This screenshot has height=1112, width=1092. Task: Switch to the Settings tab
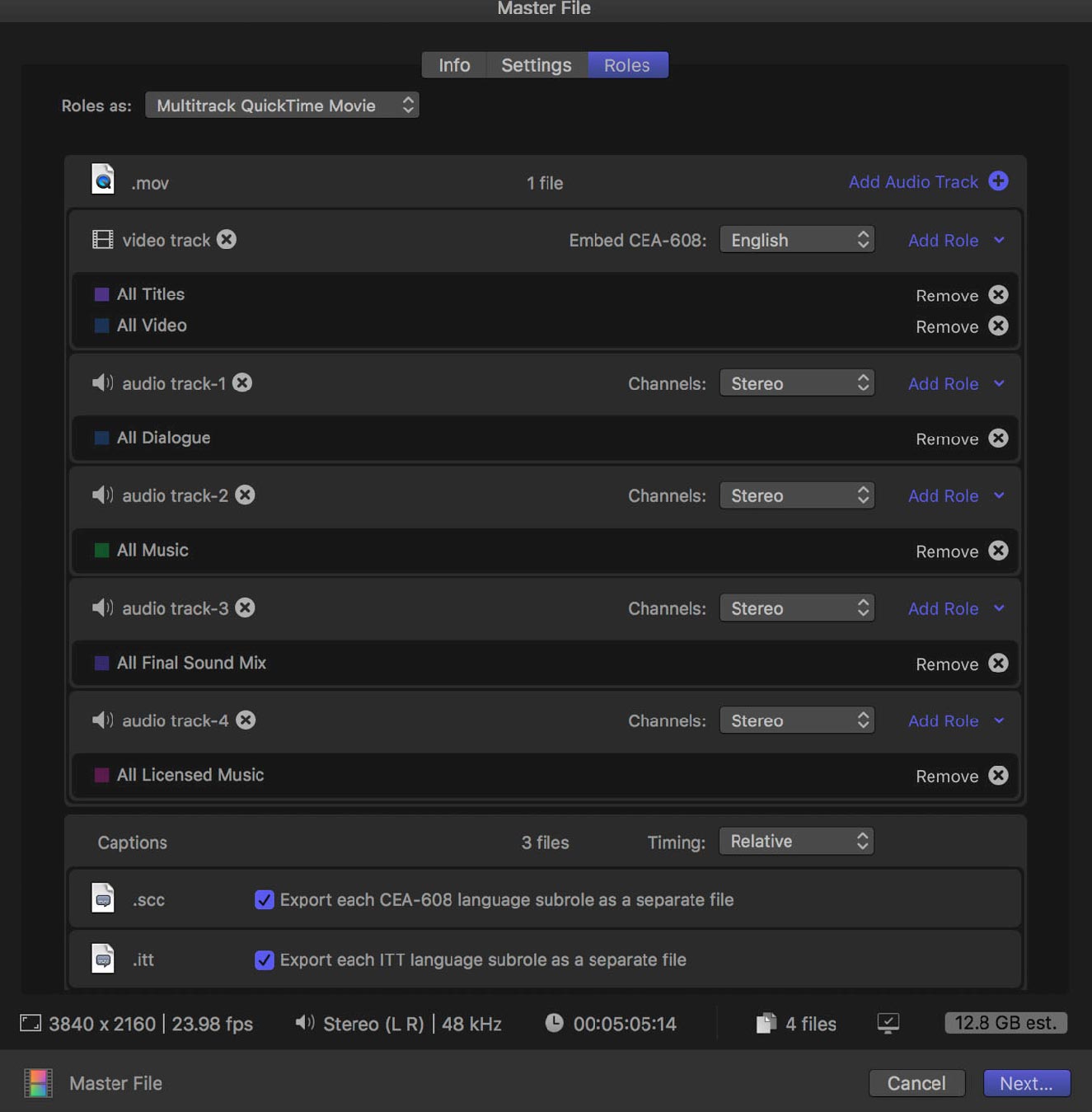coord(537,64)
